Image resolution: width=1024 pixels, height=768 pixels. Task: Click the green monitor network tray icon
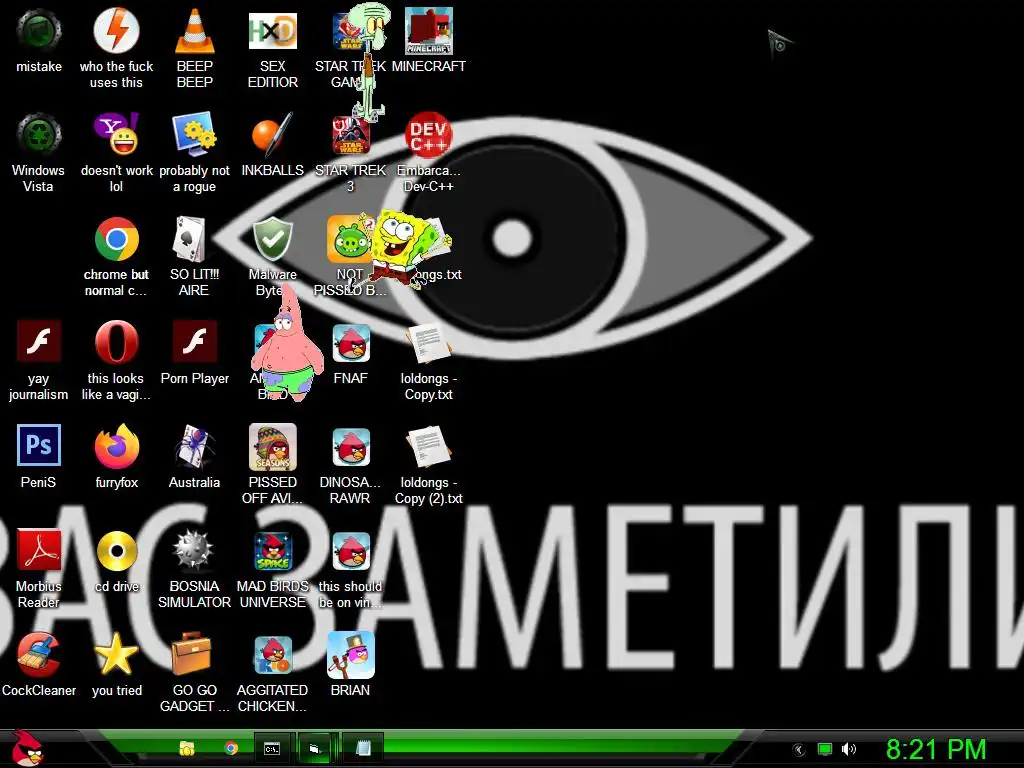point(825,749)
